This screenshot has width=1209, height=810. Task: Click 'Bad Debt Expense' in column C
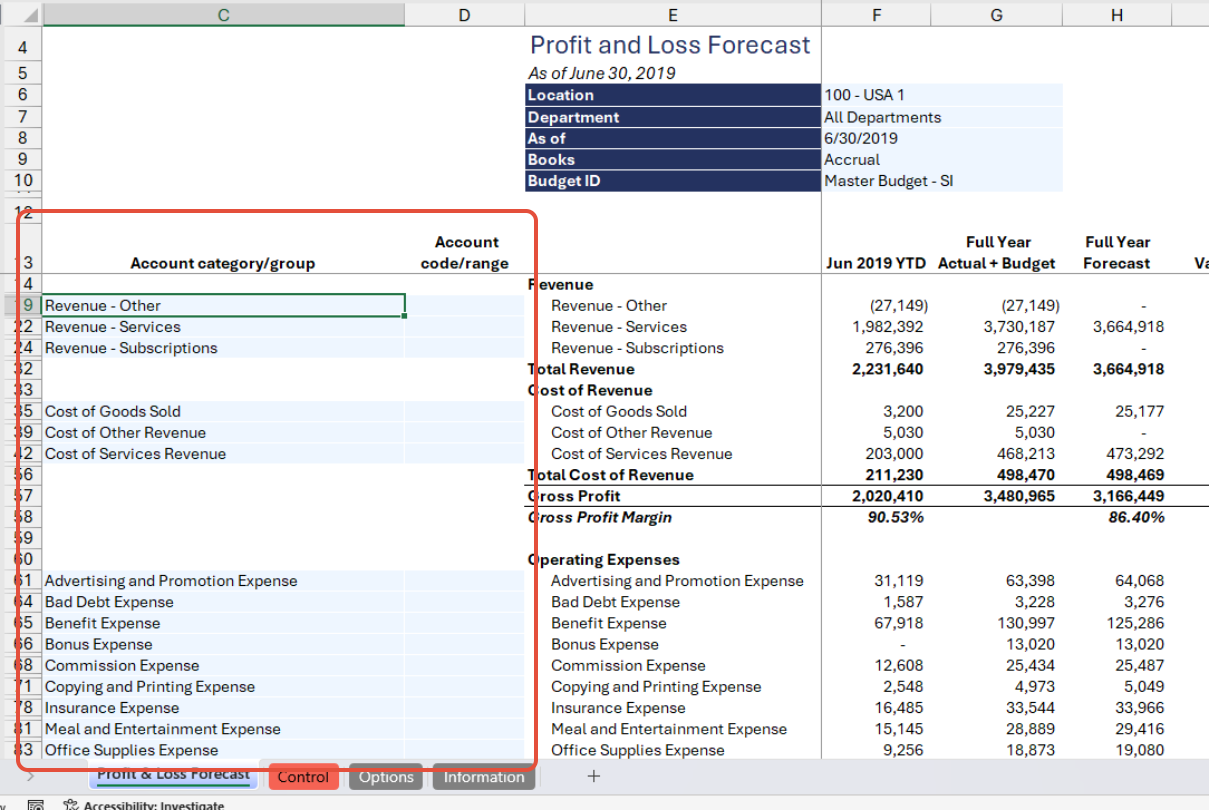(223, 602)
